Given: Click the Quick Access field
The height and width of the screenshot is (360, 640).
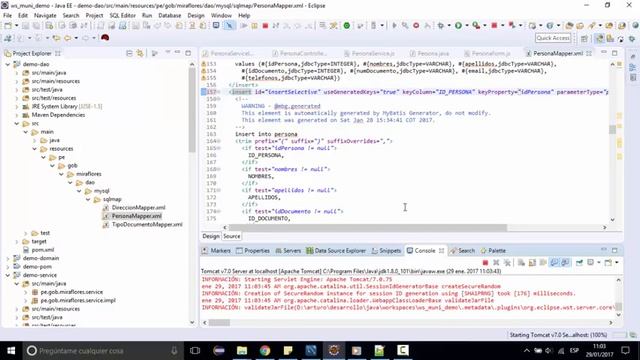Looking at the screenshot, I should pyautogui.click(x=553, y=38).
